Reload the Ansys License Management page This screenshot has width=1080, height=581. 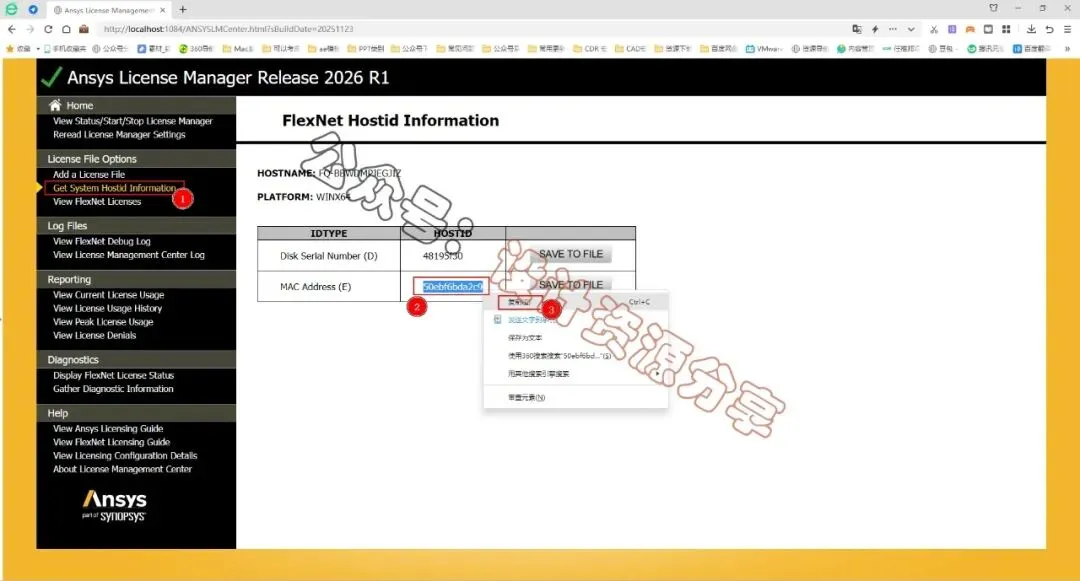pyautogui.click(x=48, y=29)
